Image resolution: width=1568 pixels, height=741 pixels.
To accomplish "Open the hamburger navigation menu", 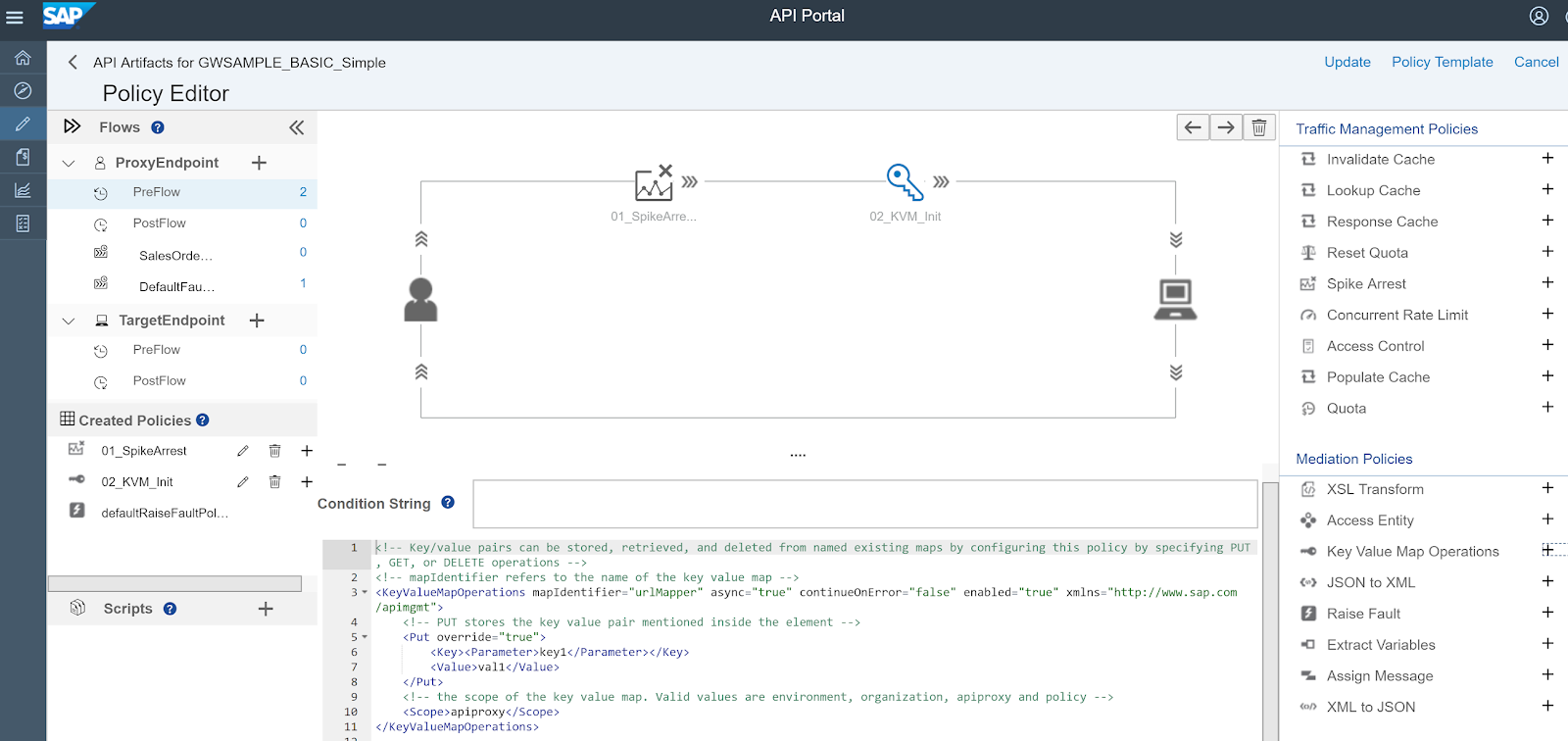I will (x=15, y=17).
